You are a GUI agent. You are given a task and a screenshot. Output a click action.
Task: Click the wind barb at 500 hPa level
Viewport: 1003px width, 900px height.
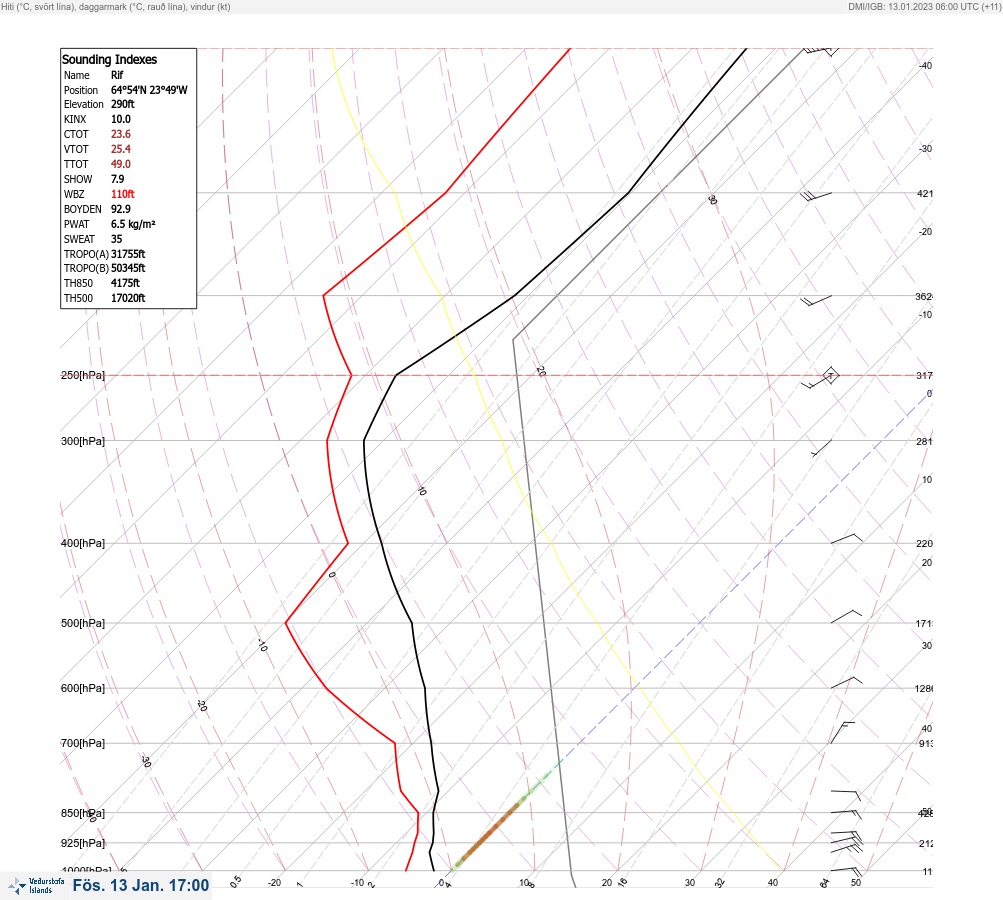(x=846, y=617)
